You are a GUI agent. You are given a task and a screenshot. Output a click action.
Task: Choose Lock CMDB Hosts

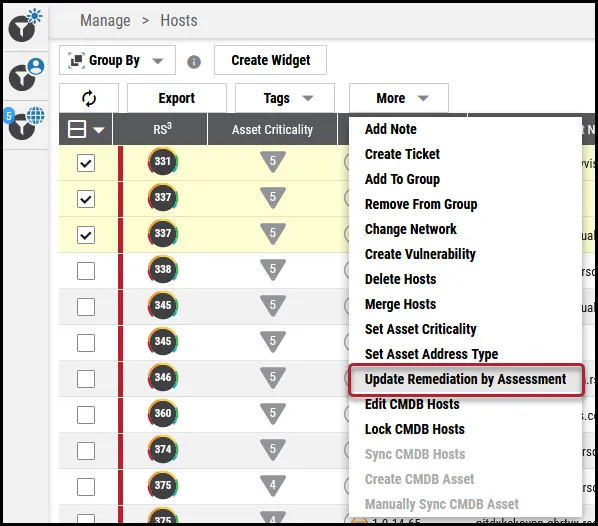pos(415,429)
